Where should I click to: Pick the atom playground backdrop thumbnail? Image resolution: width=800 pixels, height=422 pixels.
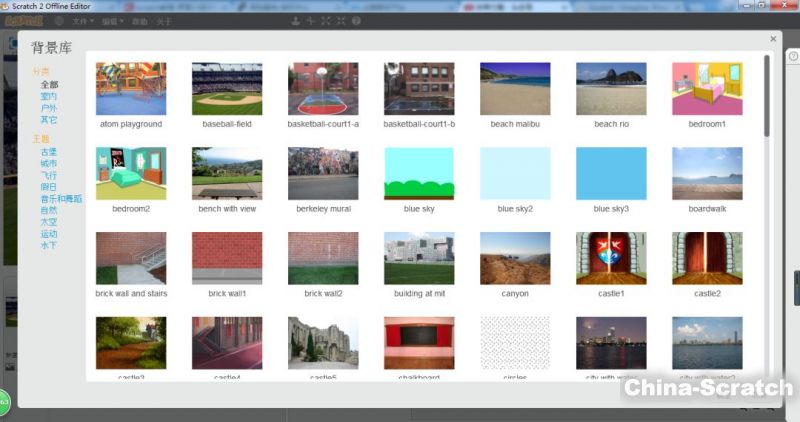pos(131,89)
